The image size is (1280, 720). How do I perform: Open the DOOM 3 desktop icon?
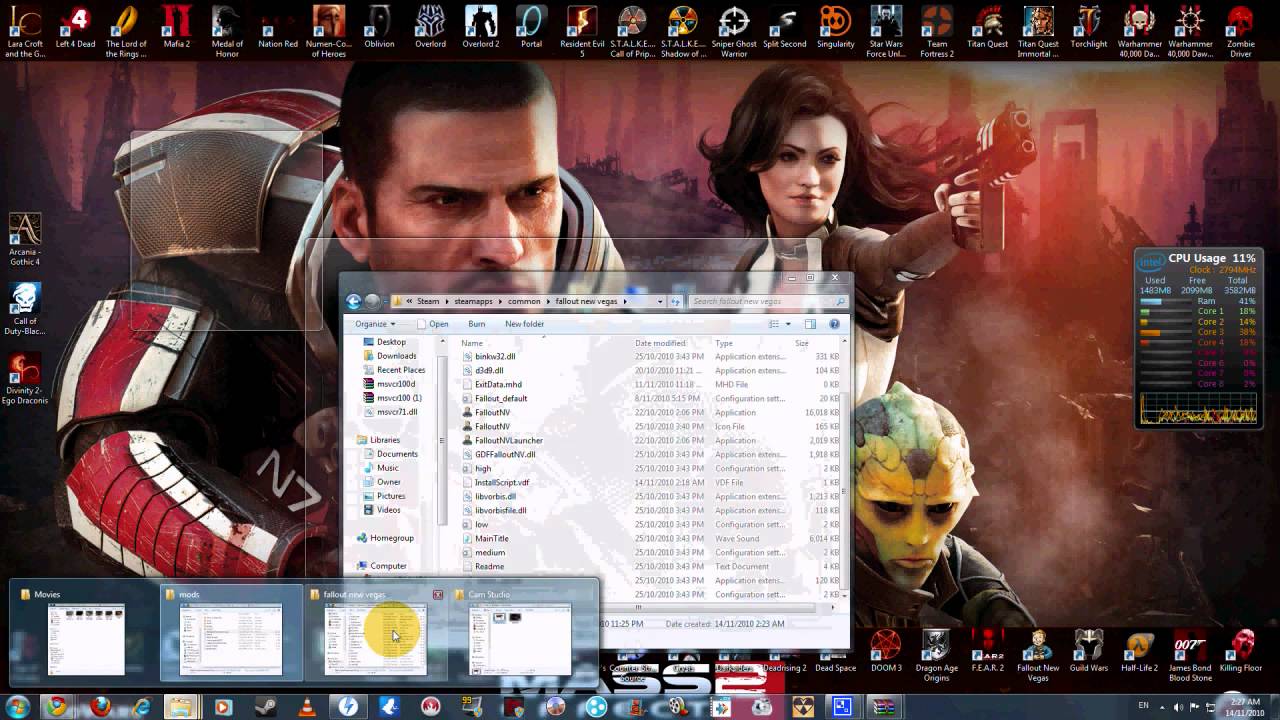[885, 651]
